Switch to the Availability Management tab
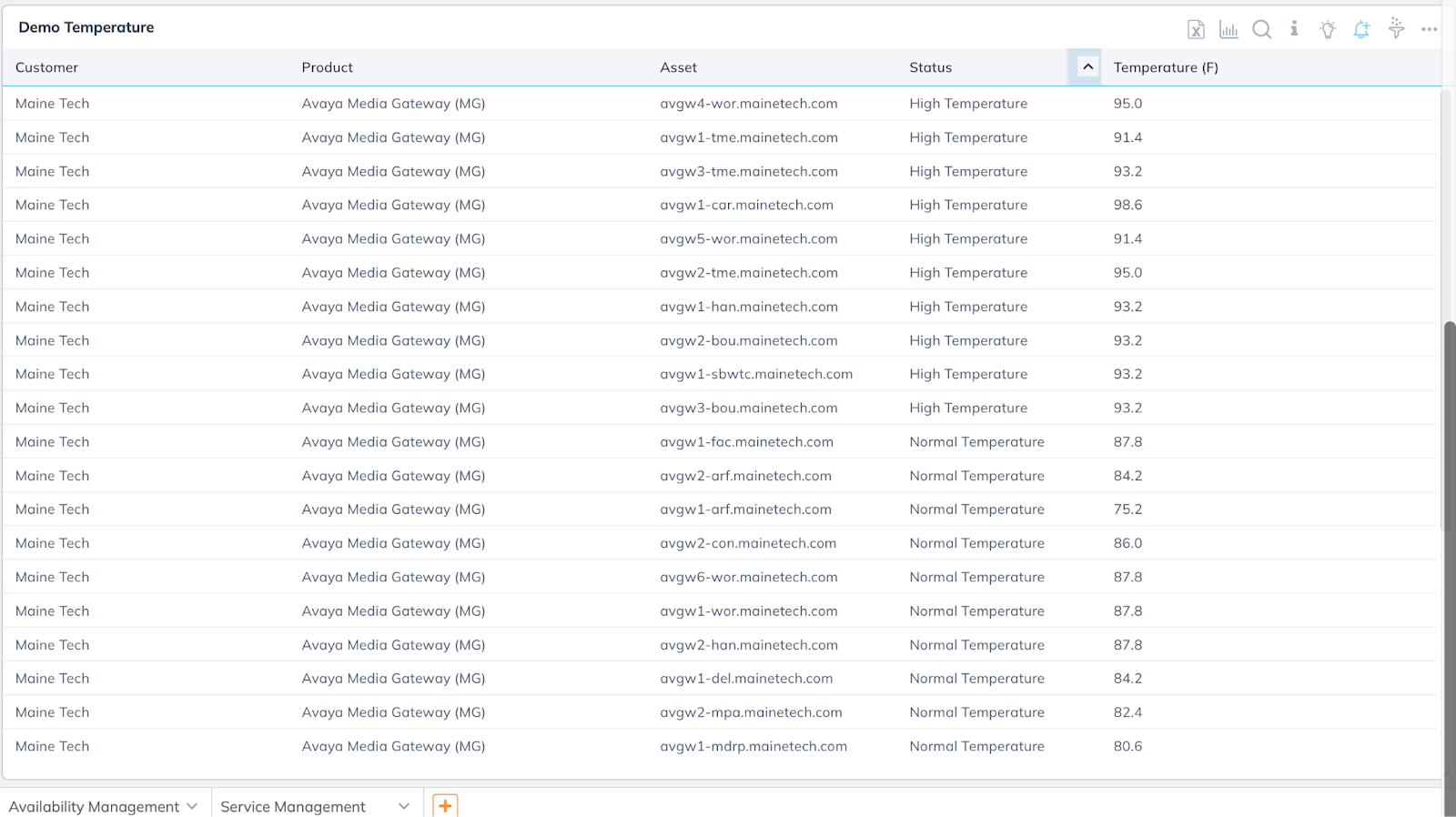Viewport: 1456px width, 817px height. (94, 806)
